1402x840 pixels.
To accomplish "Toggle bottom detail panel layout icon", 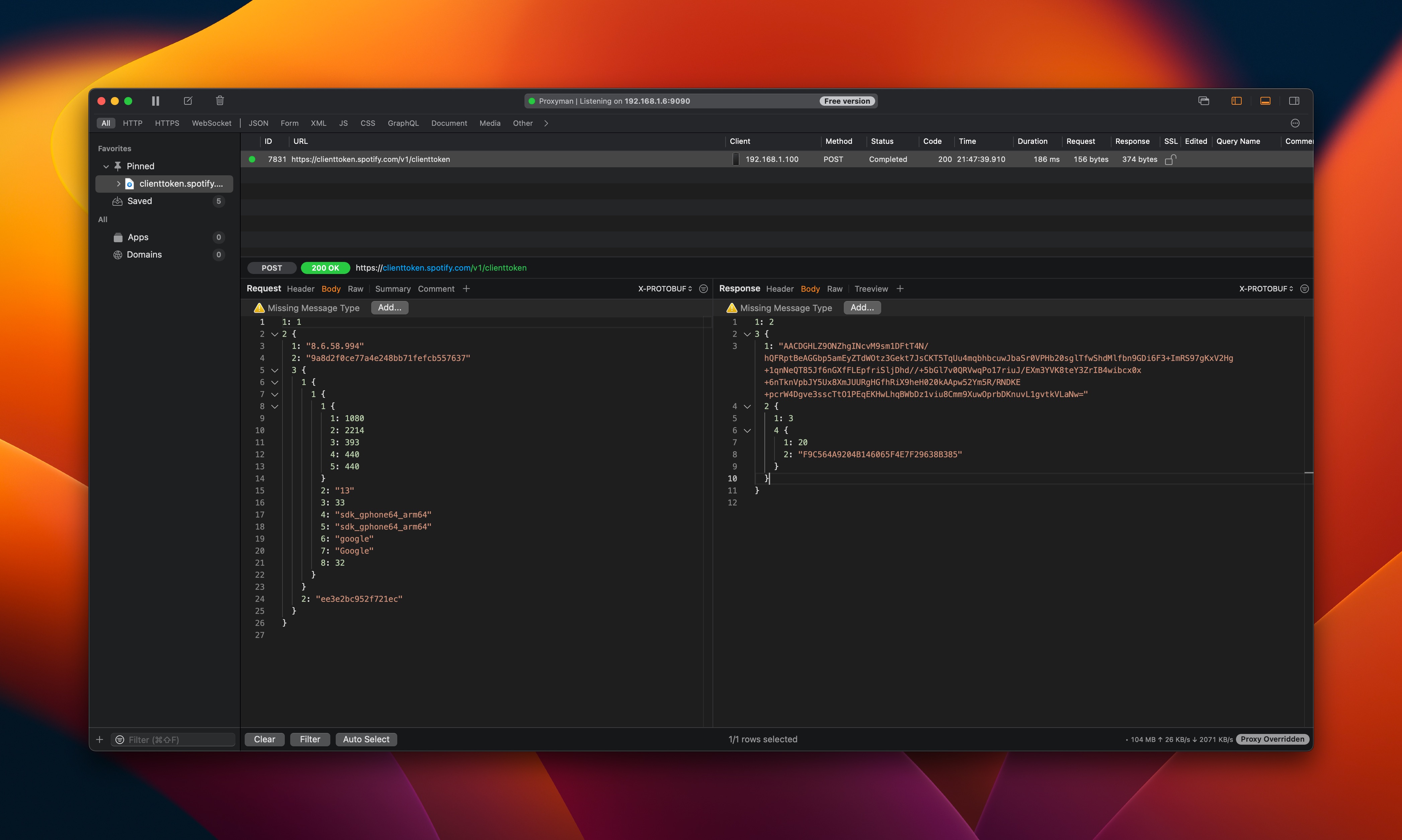I will click(1265, 101).
